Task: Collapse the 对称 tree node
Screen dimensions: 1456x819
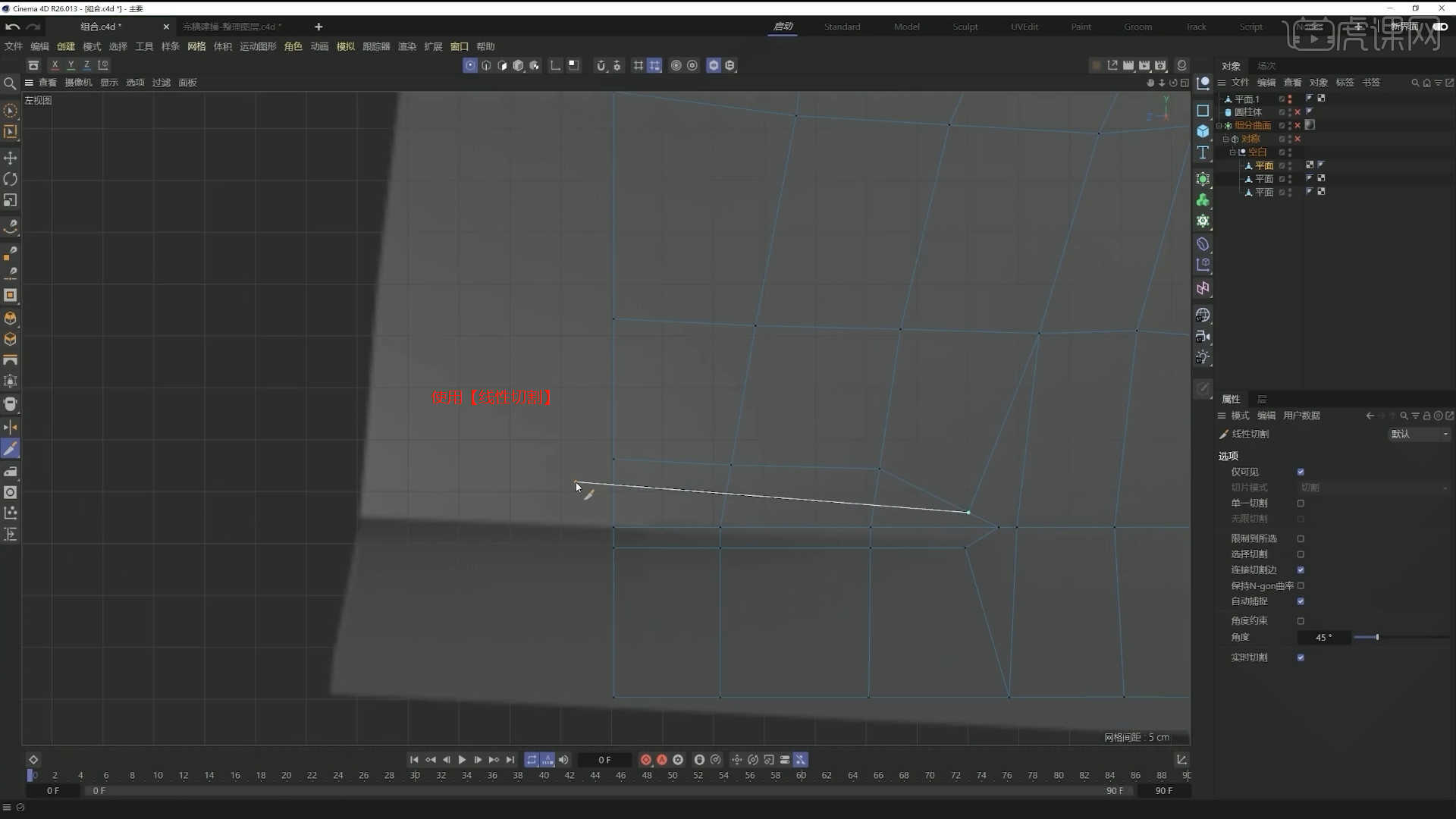Action: (x=1225, y=139)
